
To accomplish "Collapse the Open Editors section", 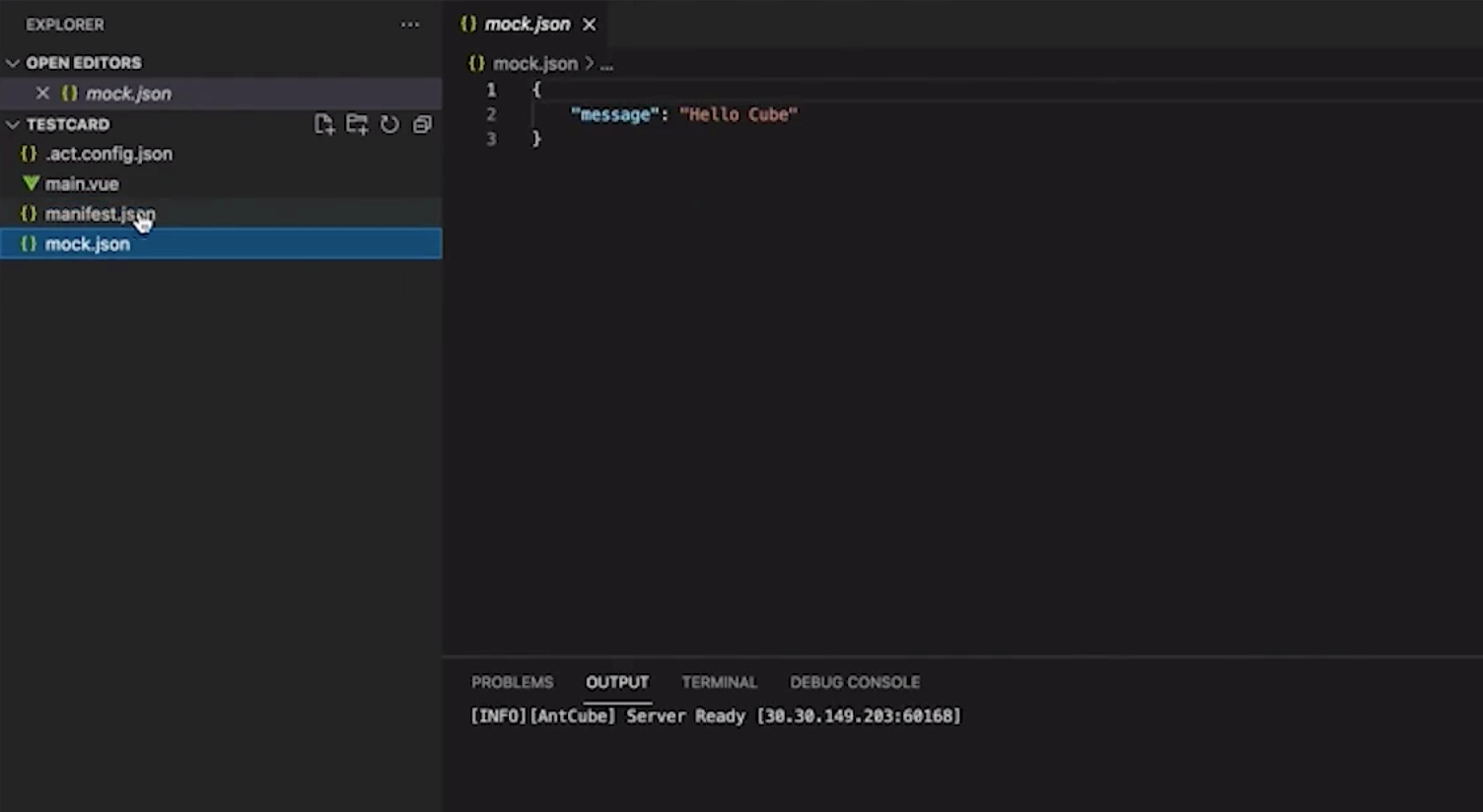I will [x=13, y=63].
